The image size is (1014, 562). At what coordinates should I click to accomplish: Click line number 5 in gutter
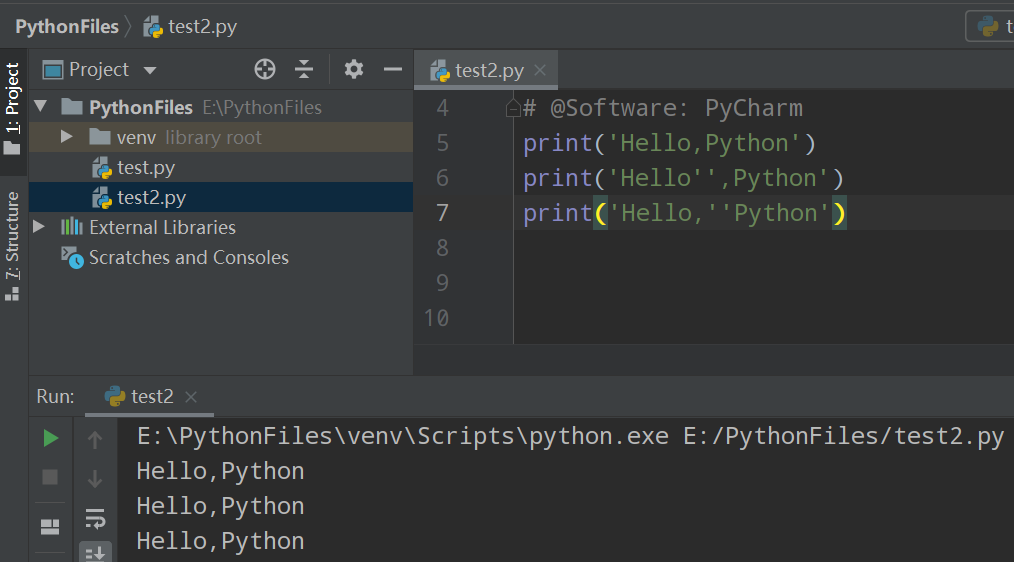[442, 143]
